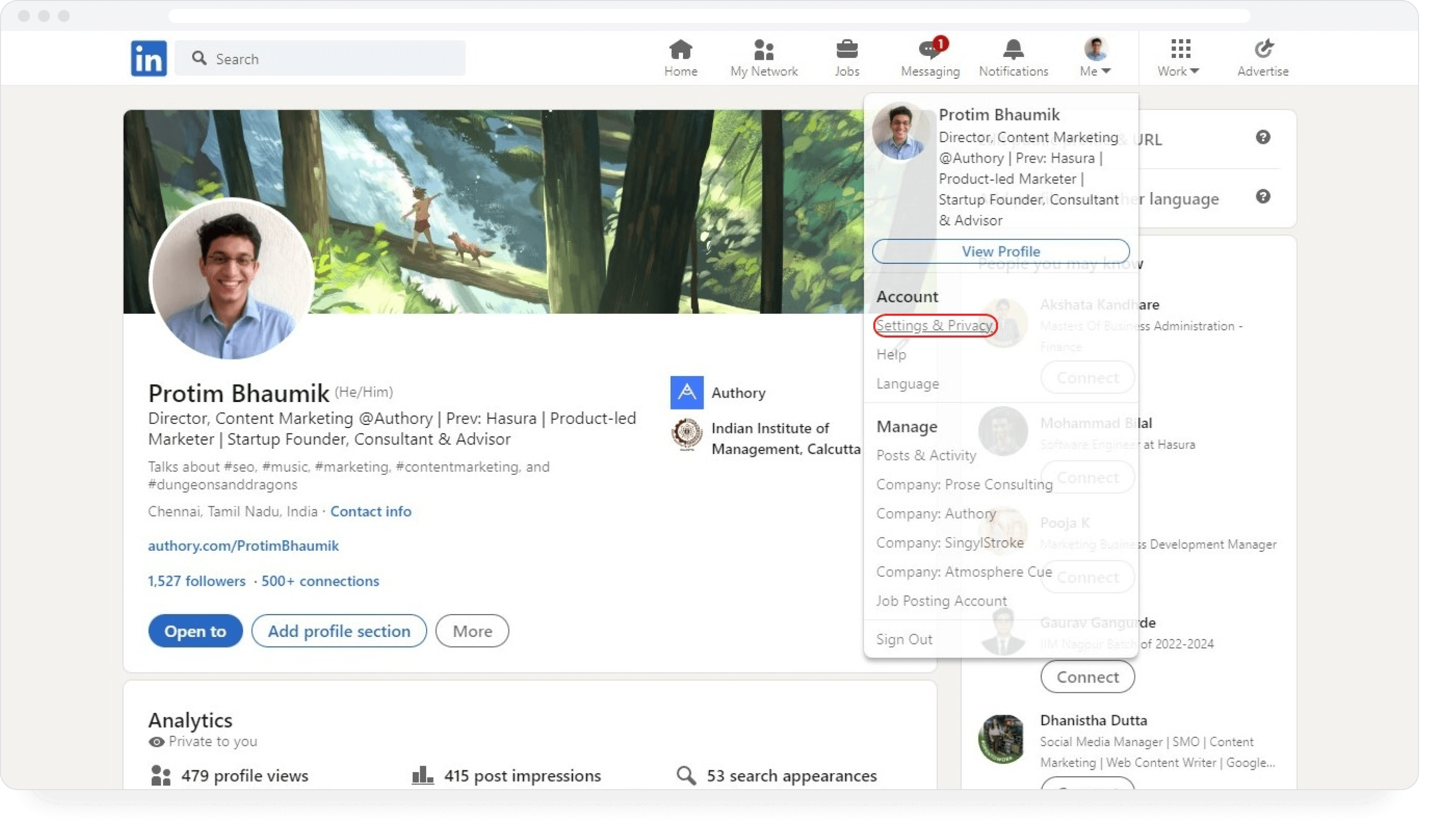This screenshot has width=1429, height=840.
Task: Click the View Profile button
Action: tap(1000, 251)
